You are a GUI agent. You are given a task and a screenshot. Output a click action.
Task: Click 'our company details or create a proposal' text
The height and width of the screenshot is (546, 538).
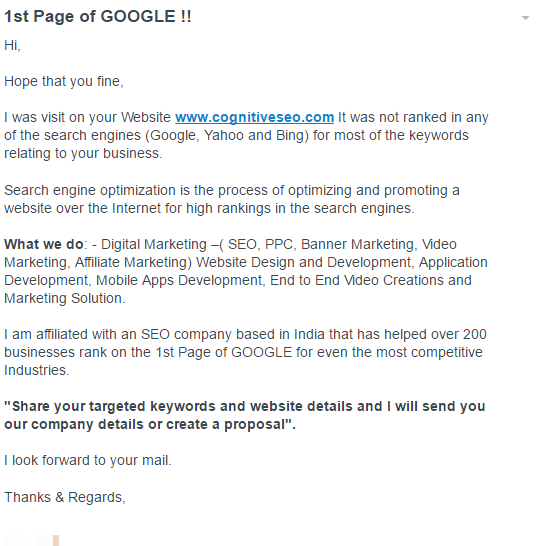coord(150,424)
